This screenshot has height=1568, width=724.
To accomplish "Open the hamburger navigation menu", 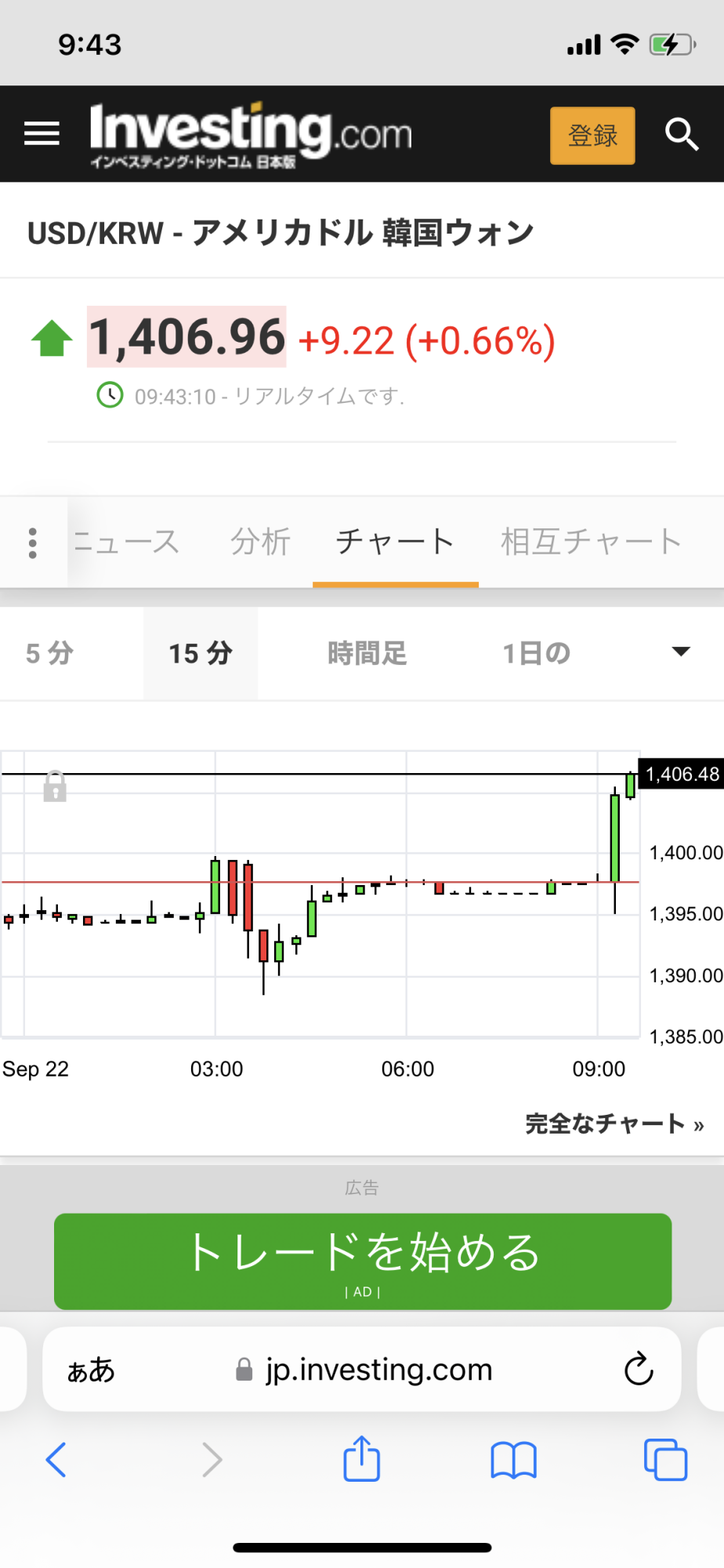I will pyautogui.click(x=42, y=134).
